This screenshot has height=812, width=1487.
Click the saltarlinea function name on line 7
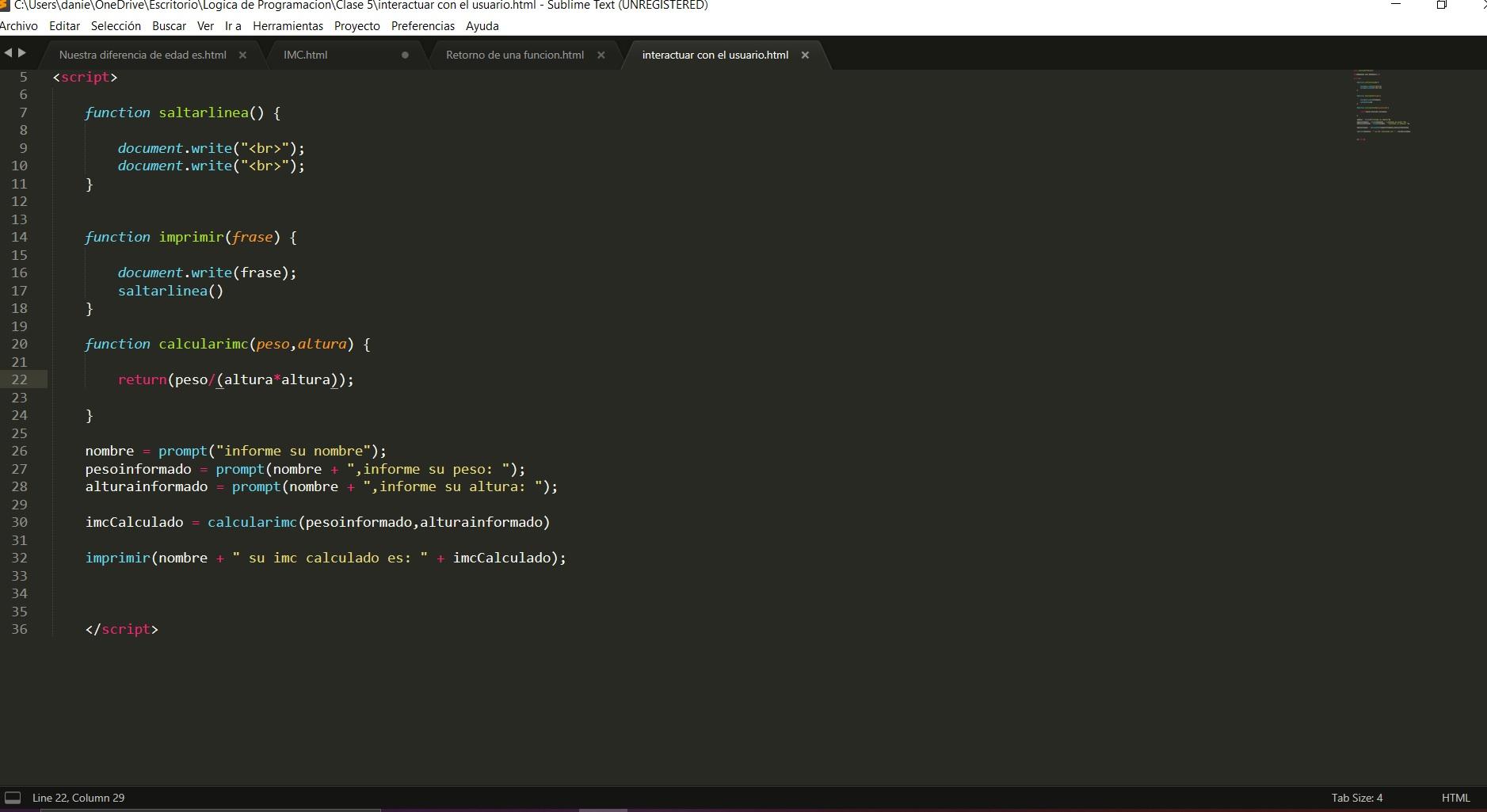pos(204,112)
